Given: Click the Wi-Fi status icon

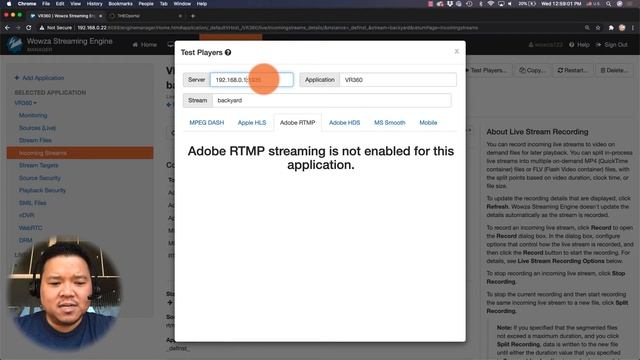Looking at the screenshot, I should 491,4.
